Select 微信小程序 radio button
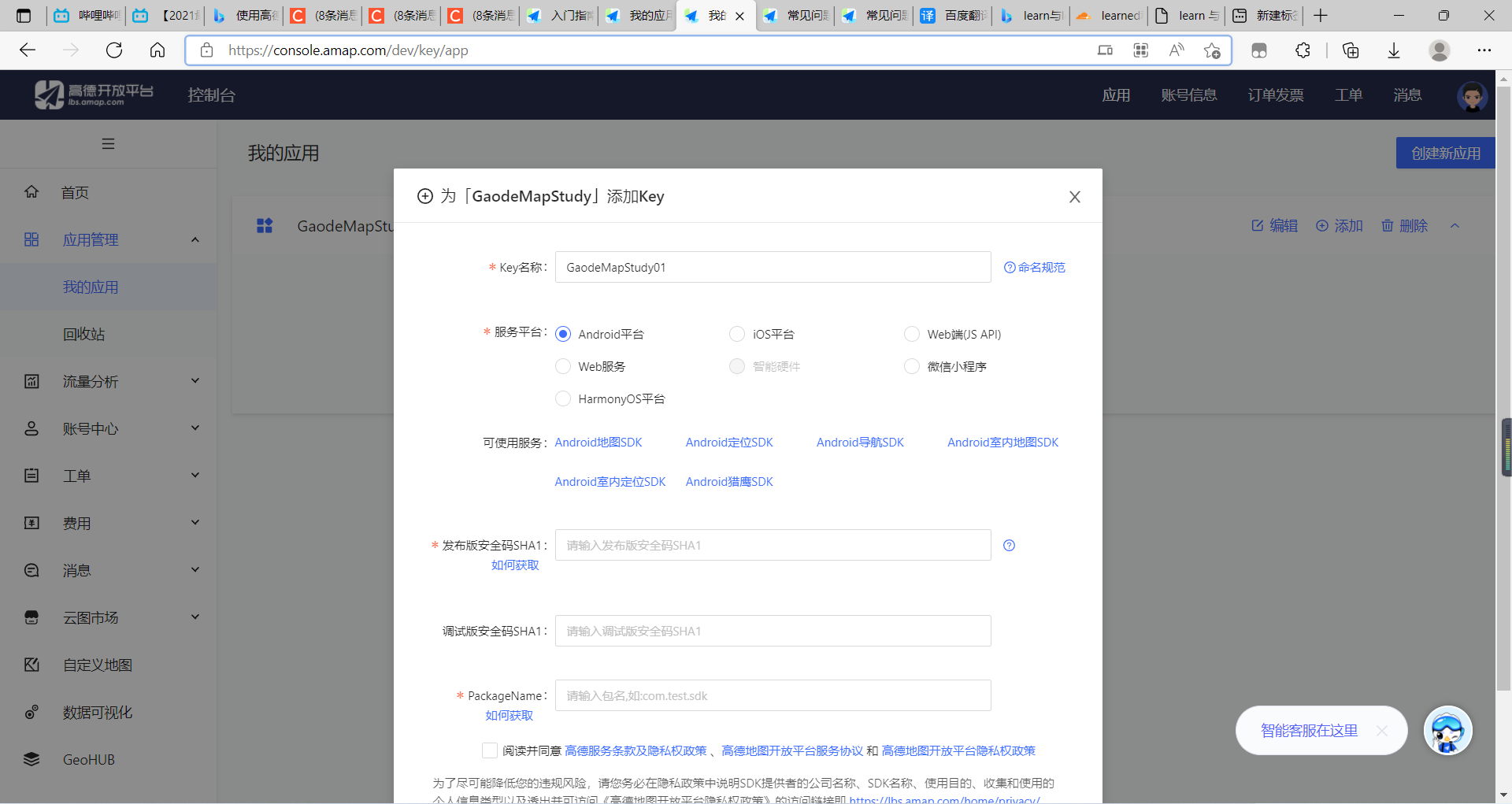 912,366
